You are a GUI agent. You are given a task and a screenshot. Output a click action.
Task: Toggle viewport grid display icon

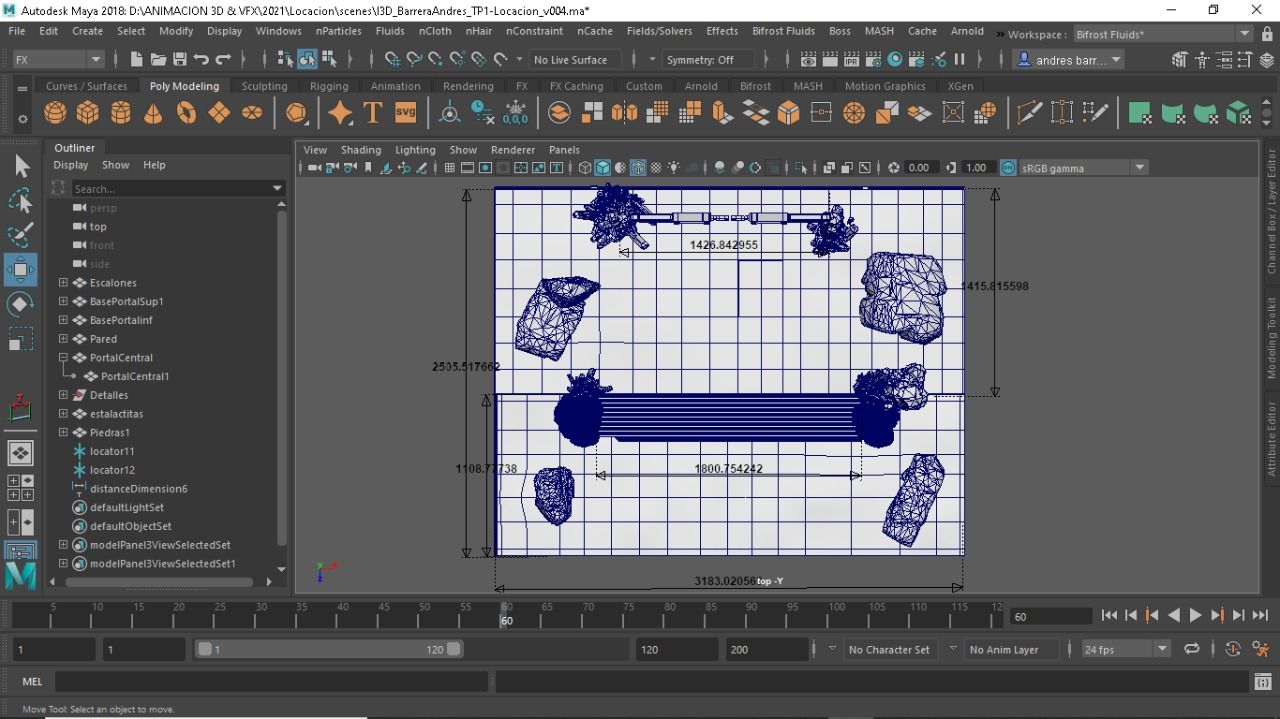pyautogui.click(x=450, y=168)
